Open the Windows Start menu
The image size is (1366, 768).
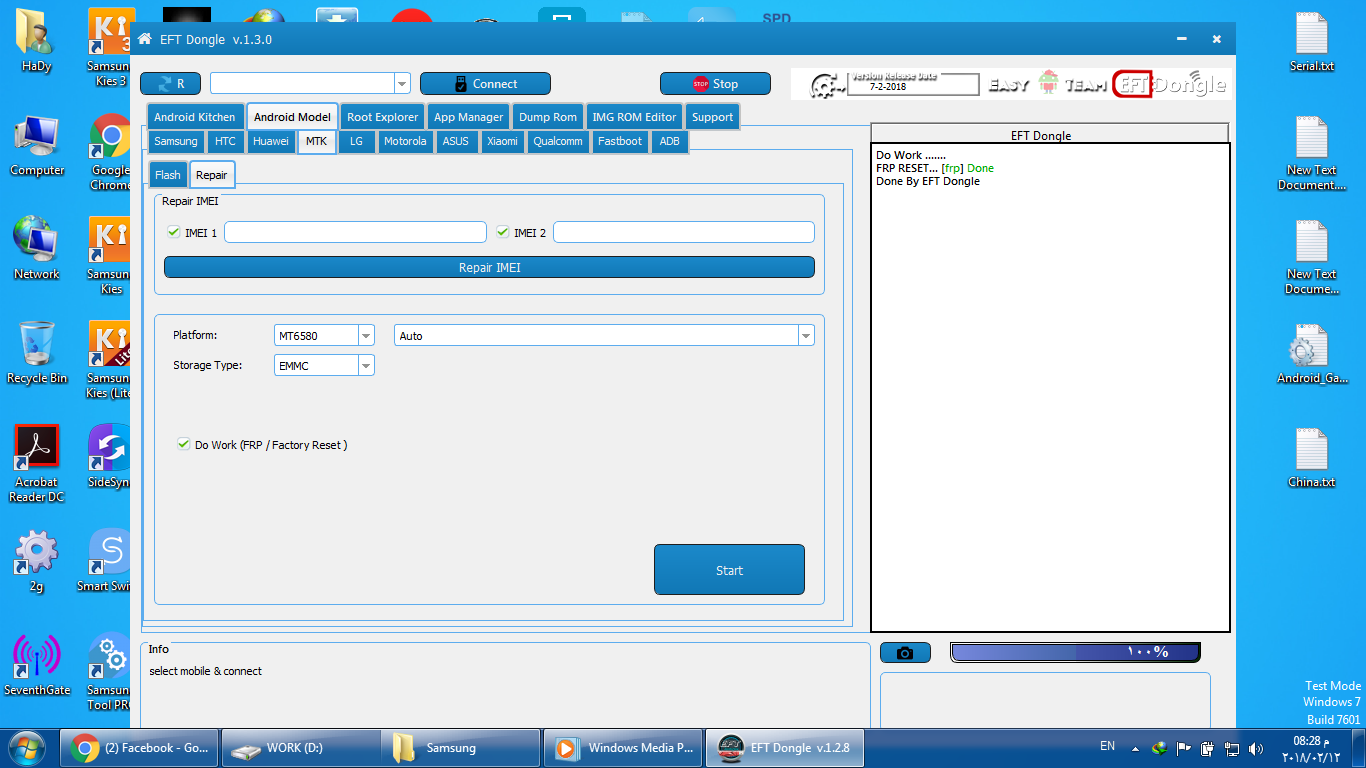pos(27,747)
